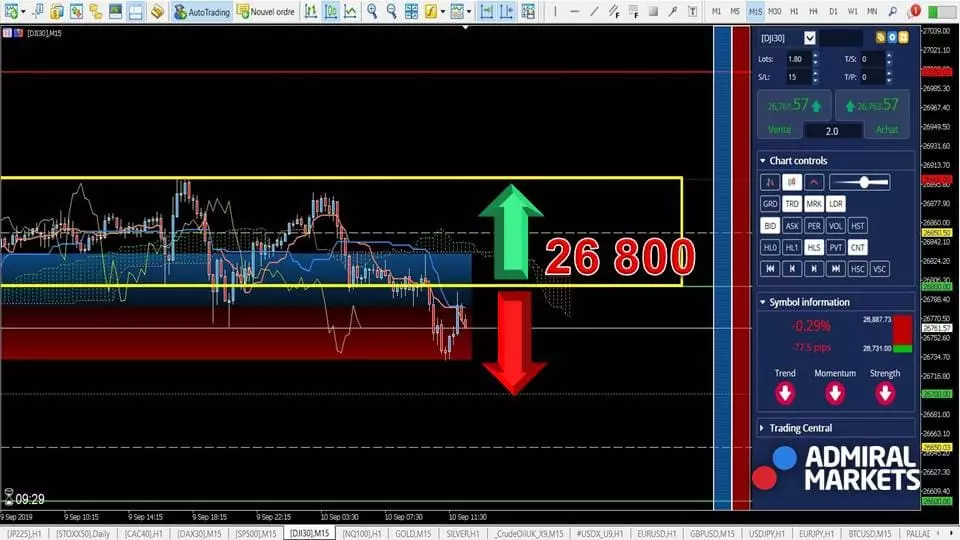The width and height of the screenshot is (960, 540).
Task: Switch timeframe to D1
Action: [x=833, y=11]
